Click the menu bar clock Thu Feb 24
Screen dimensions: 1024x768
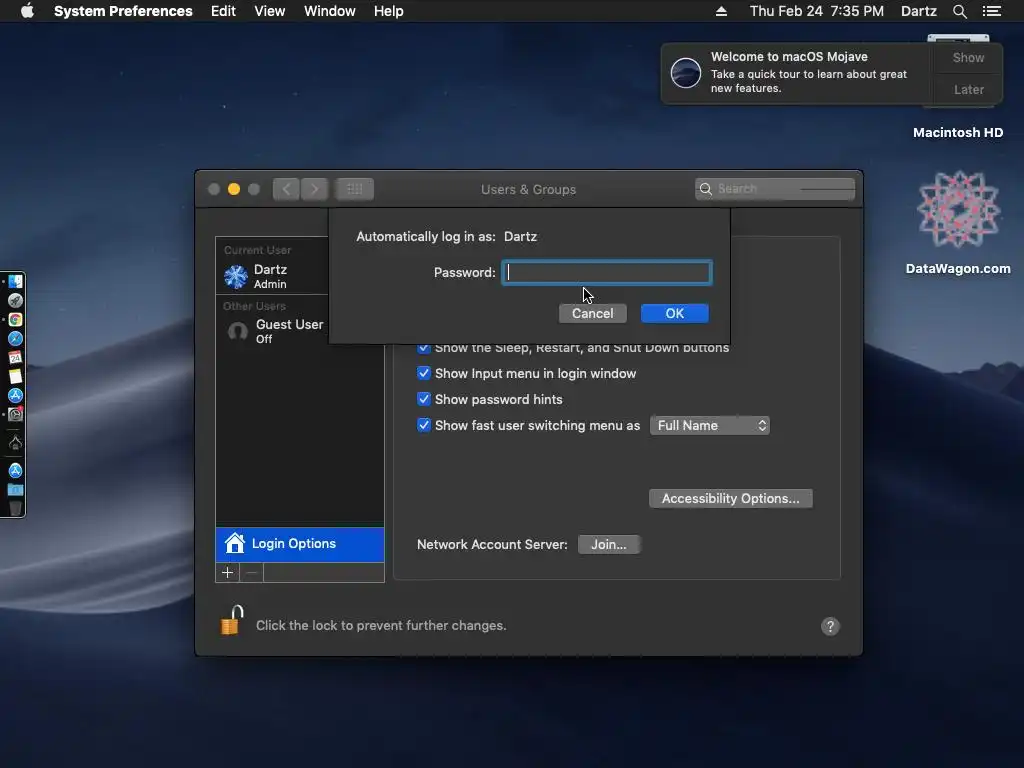(x=816, y=11)
